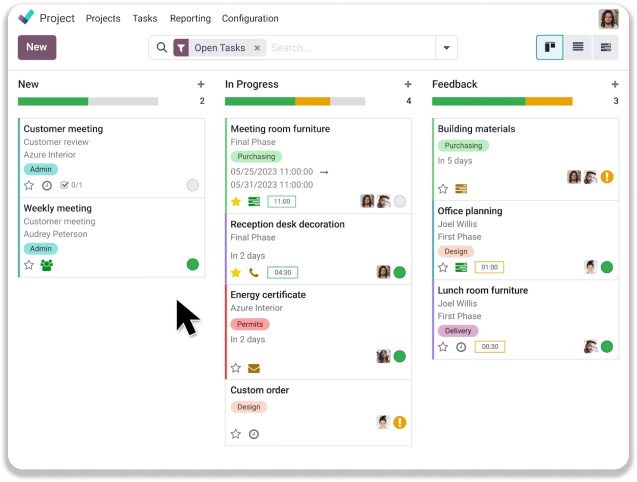Open the activity view icon
Viewport: 637px width, 482px height.
click(605, 47)
